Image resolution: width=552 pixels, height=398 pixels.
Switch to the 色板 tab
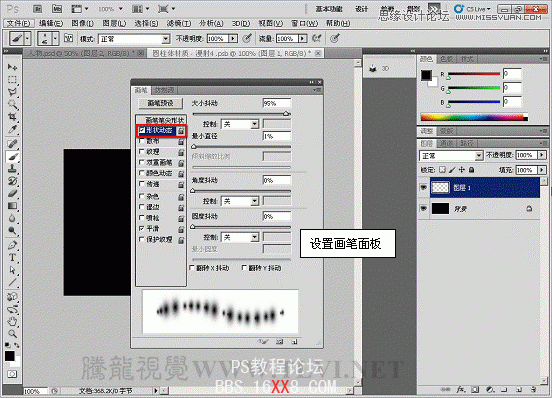pyautogui.click(x=446, y=59)
